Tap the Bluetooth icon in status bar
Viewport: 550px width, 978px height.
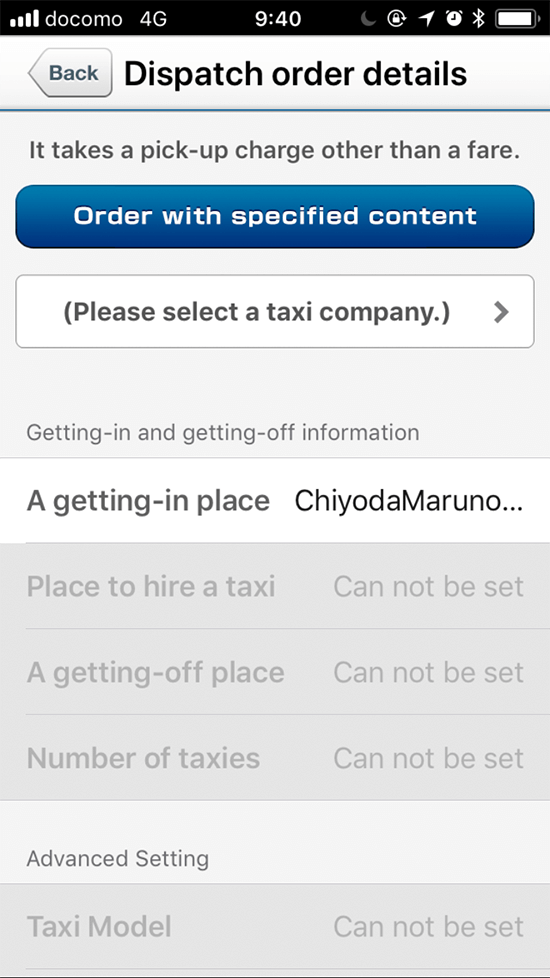click(x=478, y=19)
